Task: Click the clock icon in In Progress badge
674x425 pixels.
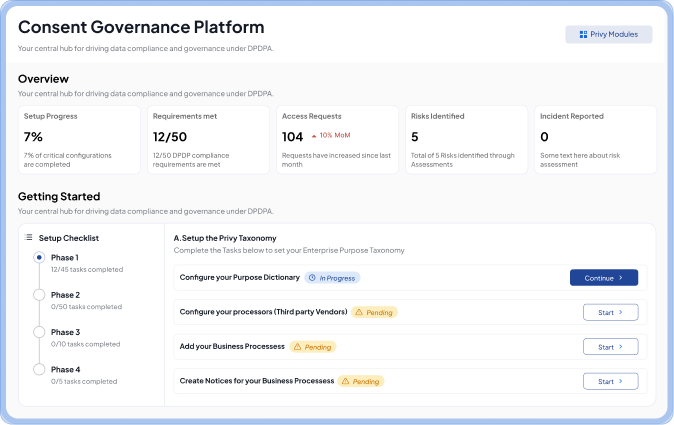Action: 312,278
